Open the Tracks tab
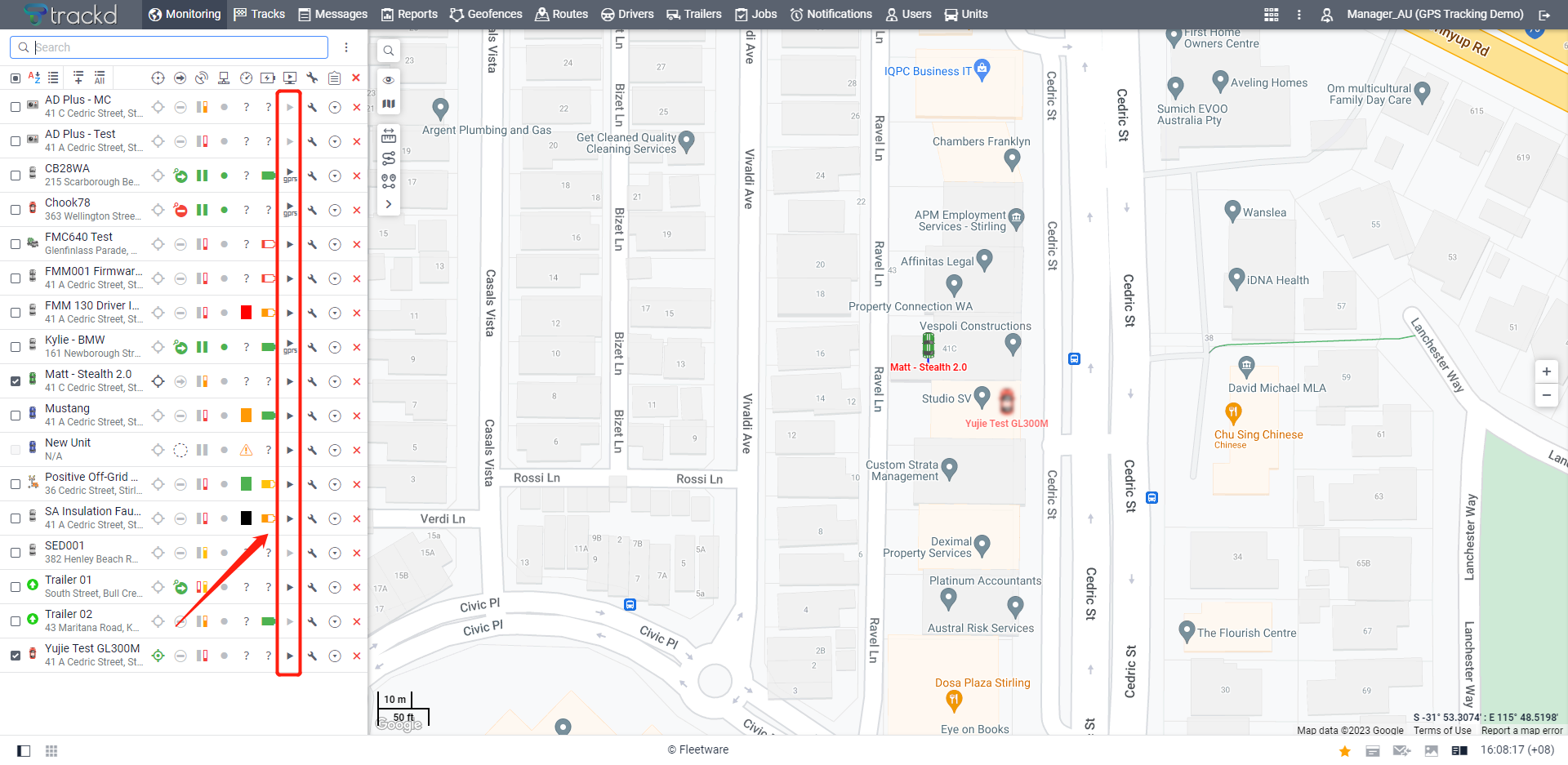This screenshot has width=1568, height=765. pyautogui.click(x=259, y=14)
